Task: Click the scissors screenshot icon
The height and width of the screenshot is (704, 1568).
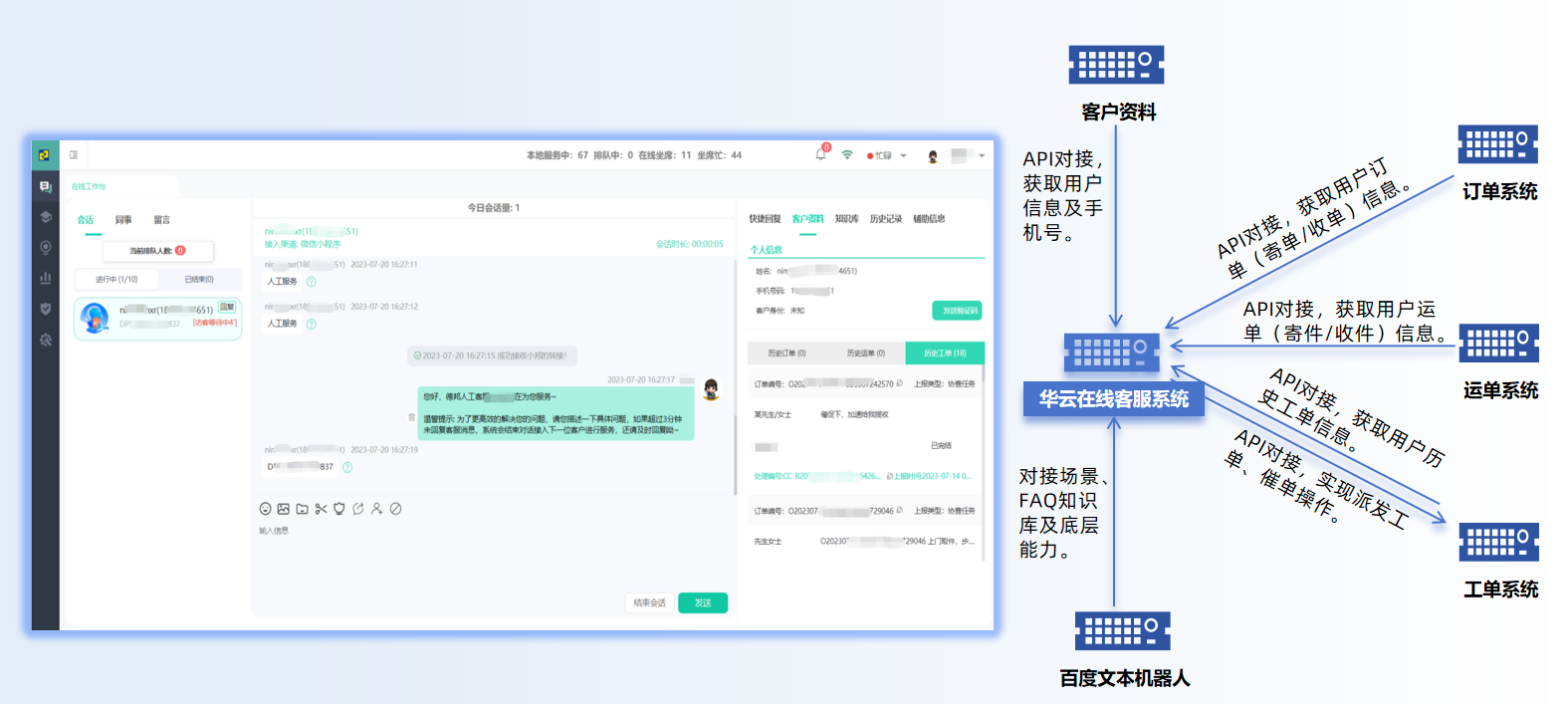Action: coord(321,509)
